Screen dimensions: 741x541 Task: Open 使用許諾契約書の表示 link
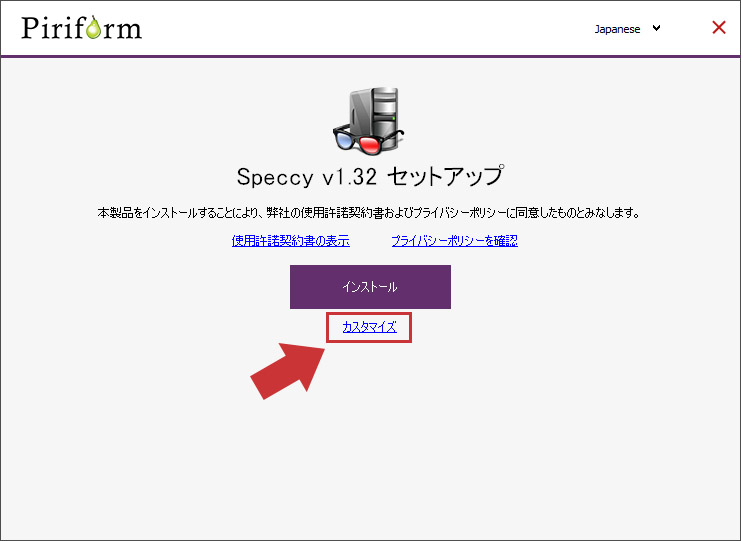(291, 241)
